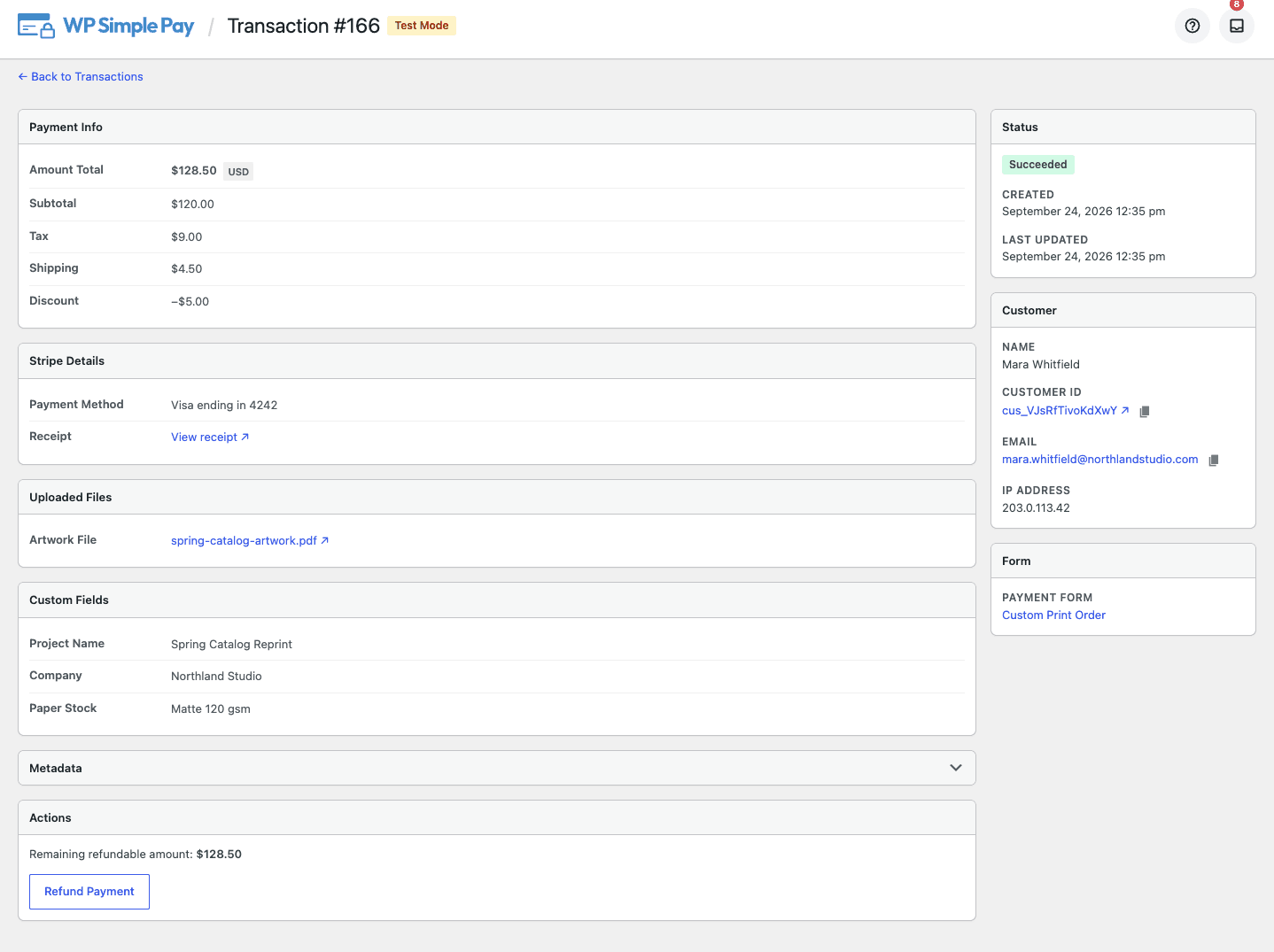Viewport: 1274px width, 952px height.
Task: Click 'Spring Catalog Reprint' project name
Action: click(231, 645)
